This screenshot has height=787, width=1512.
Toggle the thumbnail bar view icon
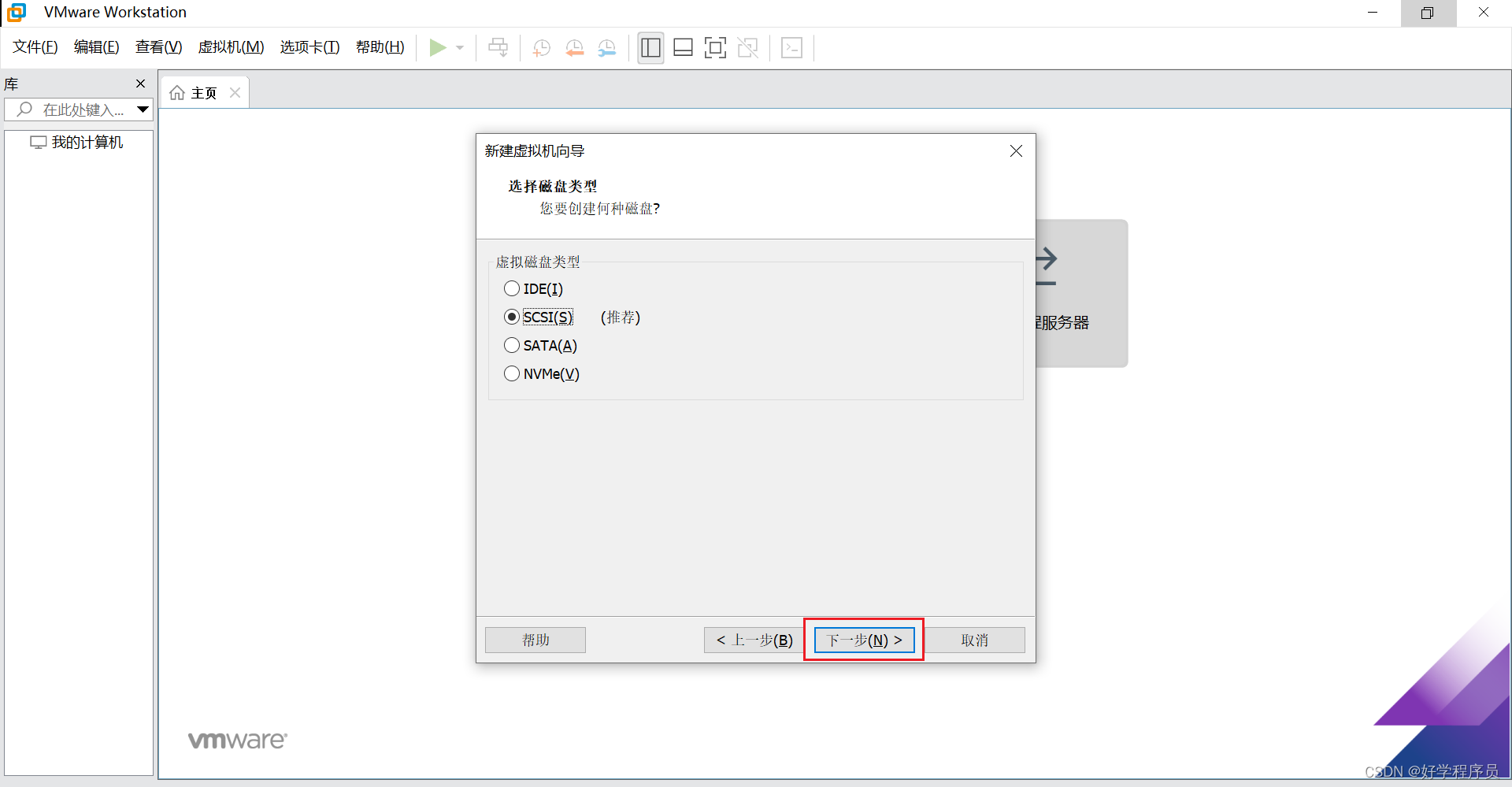683,48
